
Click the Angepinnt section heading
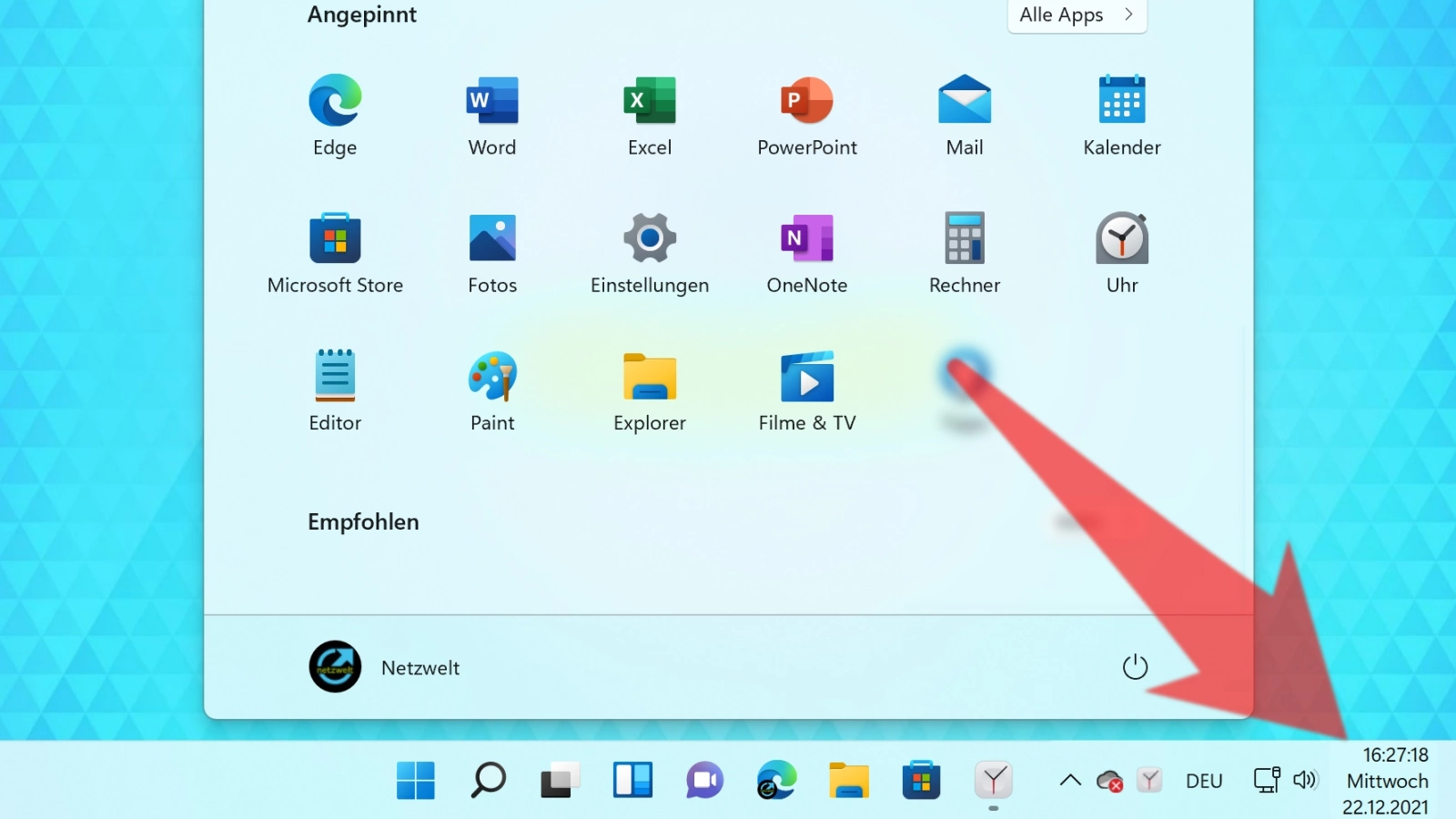pos(362,15)
